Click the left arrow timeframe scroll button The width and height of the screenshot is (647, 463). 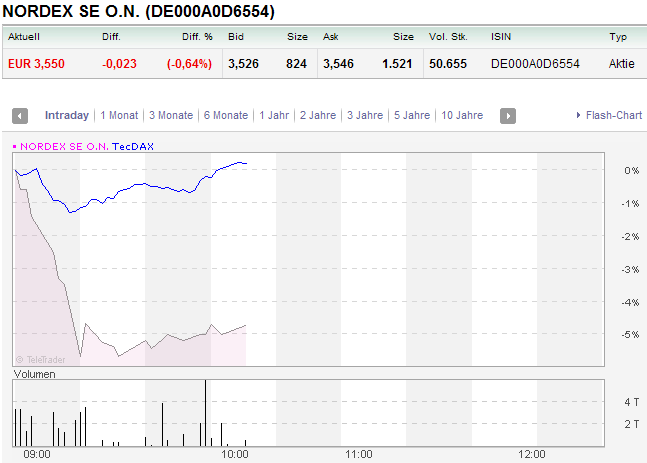coord(20,116)
